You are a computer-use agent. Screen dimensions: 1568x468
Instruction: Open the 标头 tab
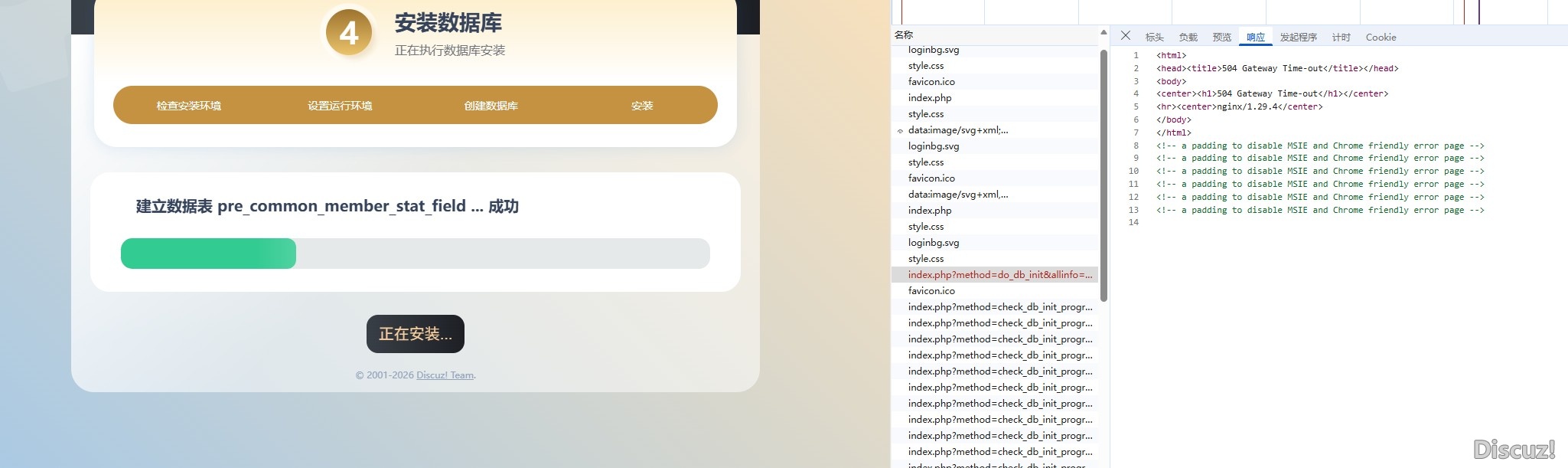(1154, 38)
